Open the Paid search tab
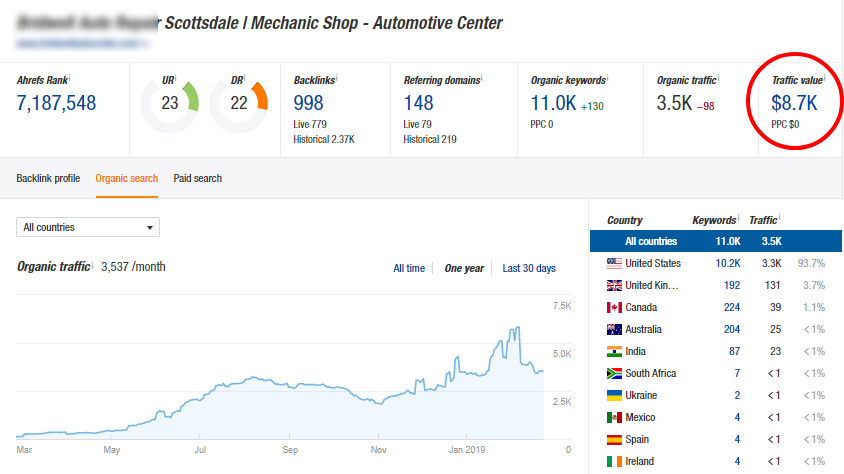The height and width of the screenshot is (474, 844). point(198,178)
